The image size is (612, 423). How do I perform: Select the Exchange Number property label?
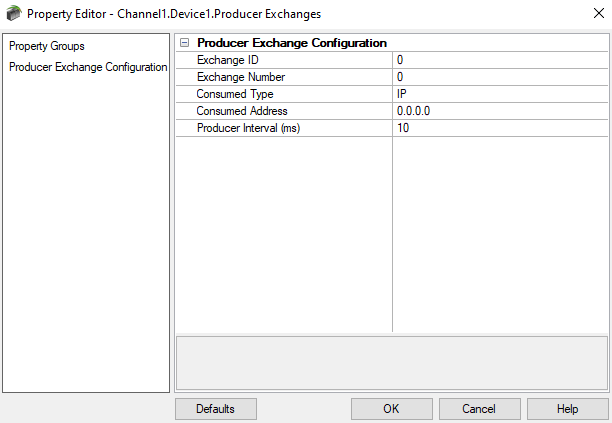point(241,77)
